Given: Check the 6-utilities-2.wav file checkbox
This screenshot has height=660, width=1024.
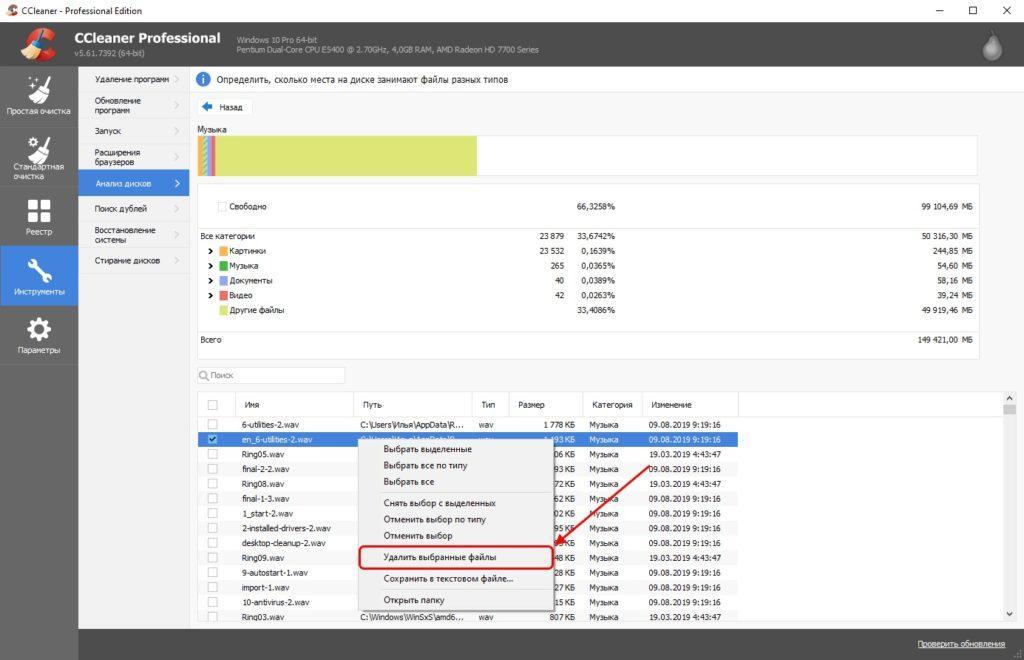Looking at the screenshot, I should coord(212,424).
